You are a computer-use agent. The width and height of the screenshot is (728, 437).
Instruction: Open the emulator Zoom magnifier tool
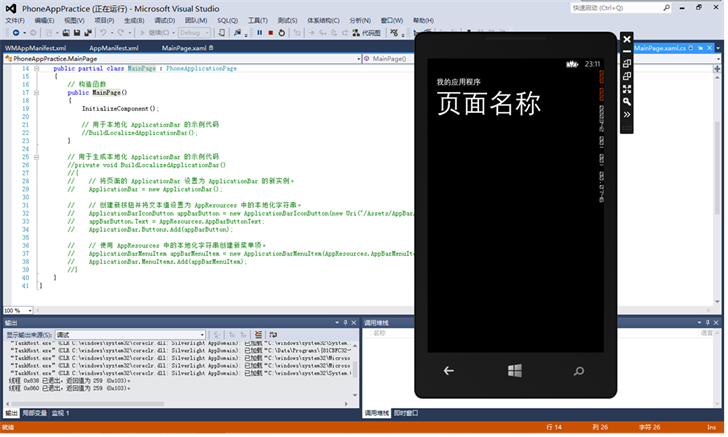(x=627, y=102)
